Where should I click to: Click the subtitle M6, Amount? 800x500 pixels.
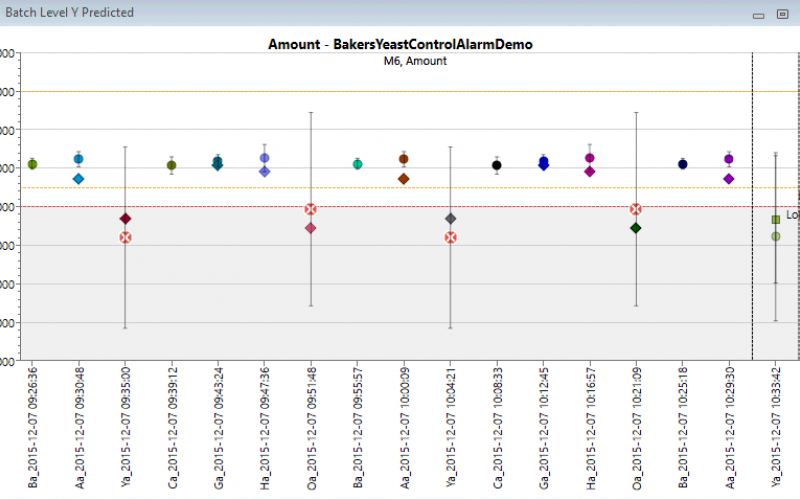[415, 61]
